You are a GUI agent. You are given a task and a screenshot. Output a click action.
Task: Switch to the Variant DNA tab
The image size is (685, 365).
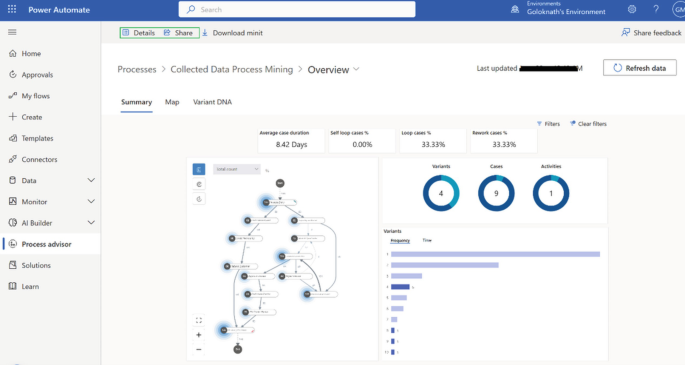click(x=212, y=102)
